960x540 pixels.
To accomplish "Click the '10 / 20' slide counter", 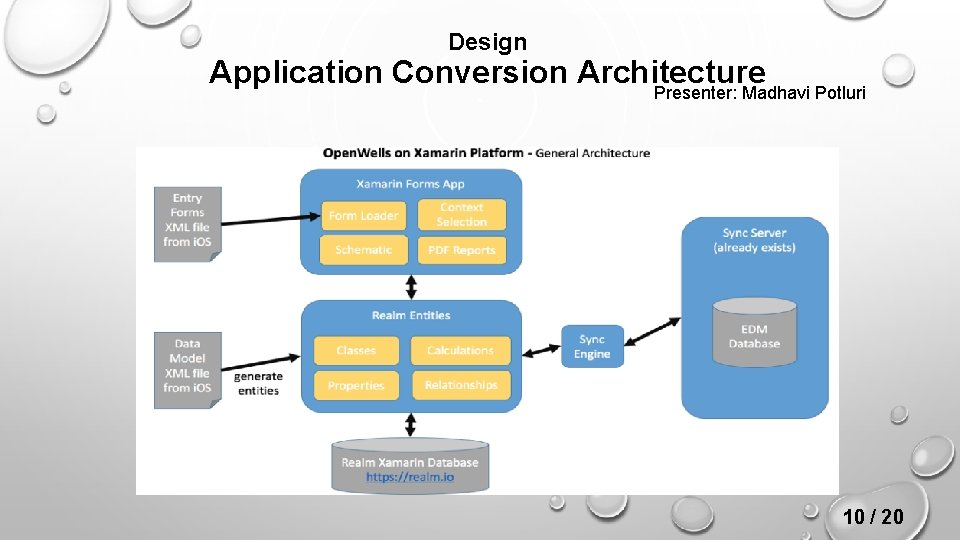I will [x=873, y=517].
